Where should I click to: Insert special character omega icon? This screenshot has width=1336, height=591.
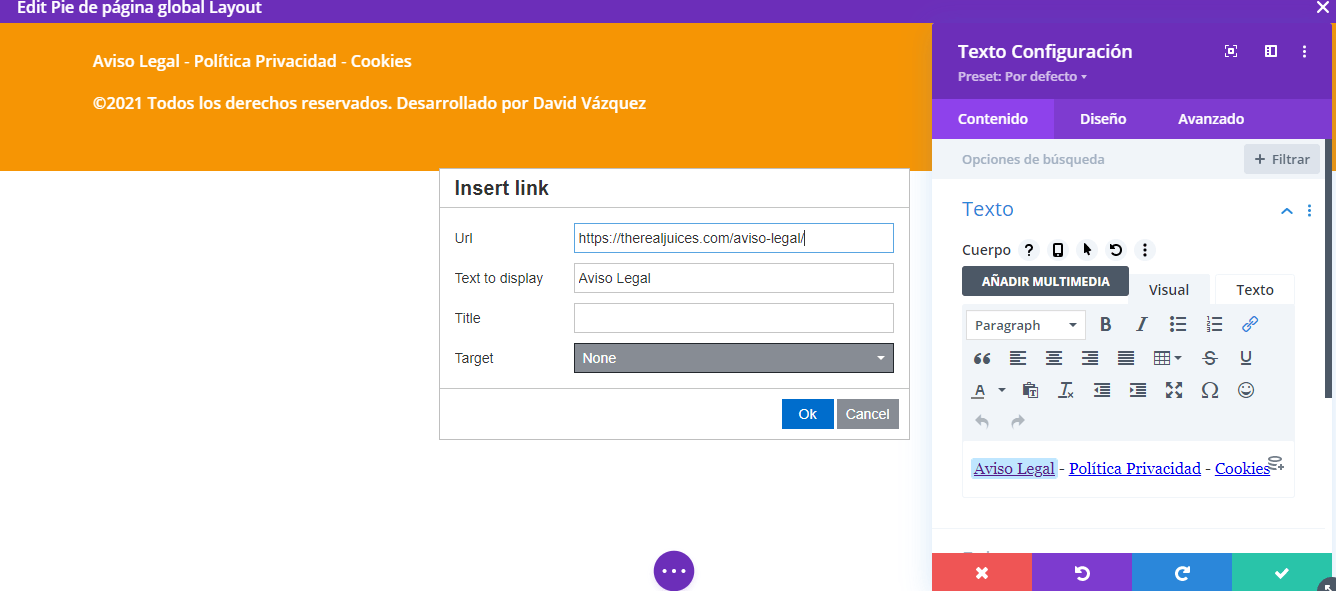(x=1210, y=390)
